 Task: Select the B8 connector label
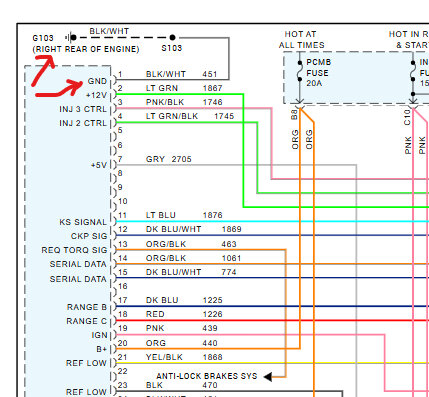click(294, 115)
